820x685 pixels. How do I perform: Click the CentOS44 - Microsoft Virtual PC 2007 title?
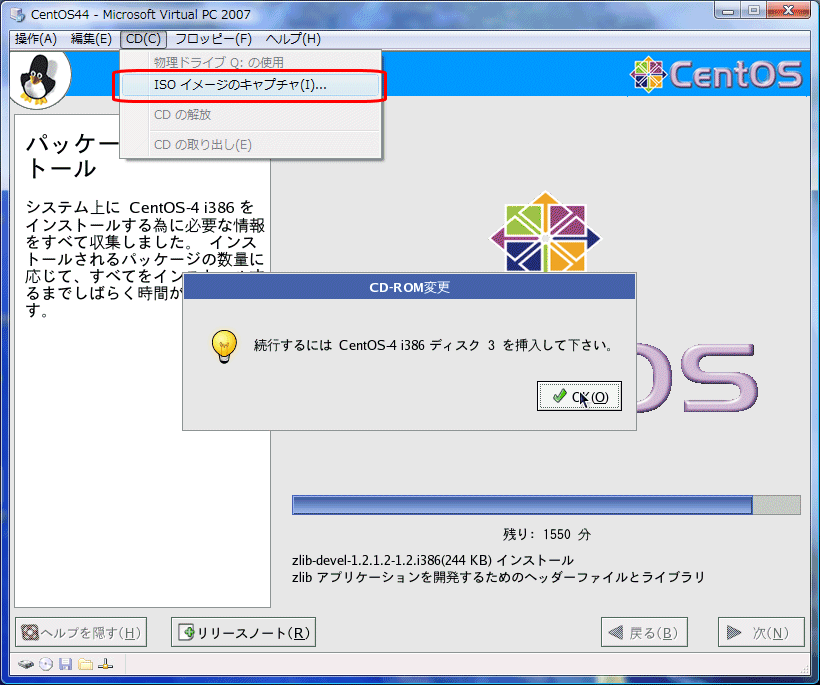tap(141, 14)
